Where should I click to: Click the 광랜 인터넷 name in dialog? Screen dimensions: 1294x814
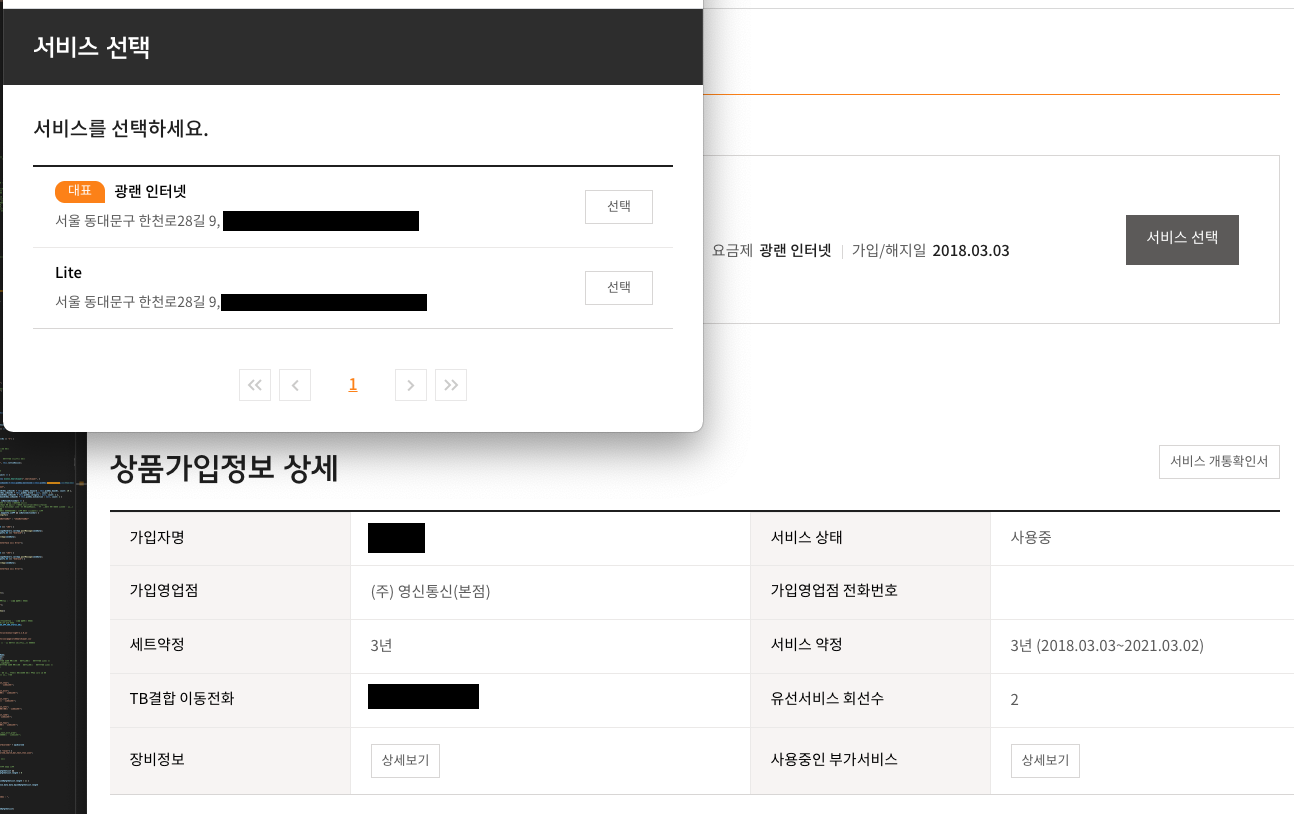coord(150,191)
